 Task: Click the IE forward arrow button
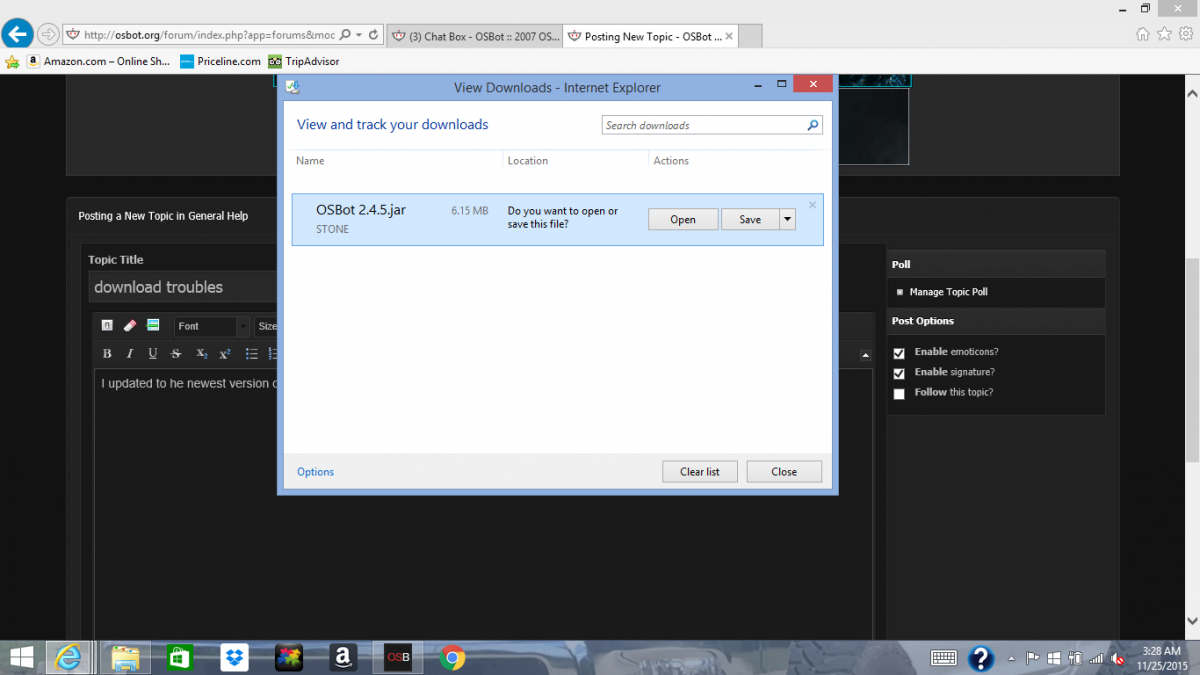47,35
